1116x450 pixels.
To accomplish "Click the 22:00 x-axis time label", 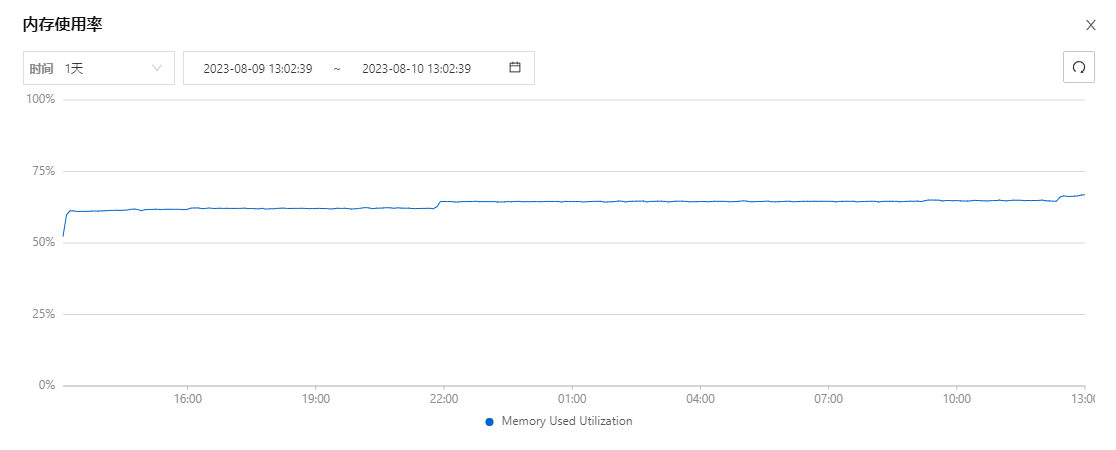I will pos(444,399).
